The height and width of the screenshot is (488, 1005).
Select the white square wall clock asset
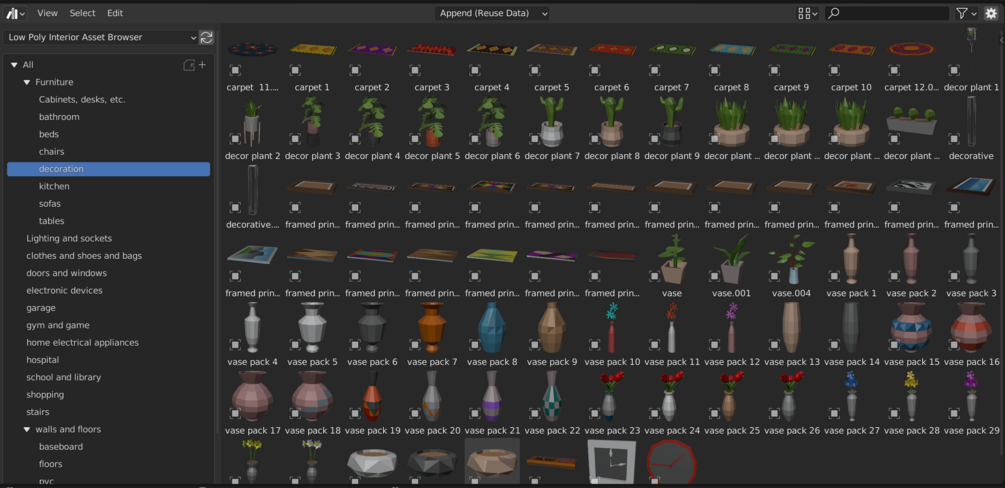click(611, 462)
